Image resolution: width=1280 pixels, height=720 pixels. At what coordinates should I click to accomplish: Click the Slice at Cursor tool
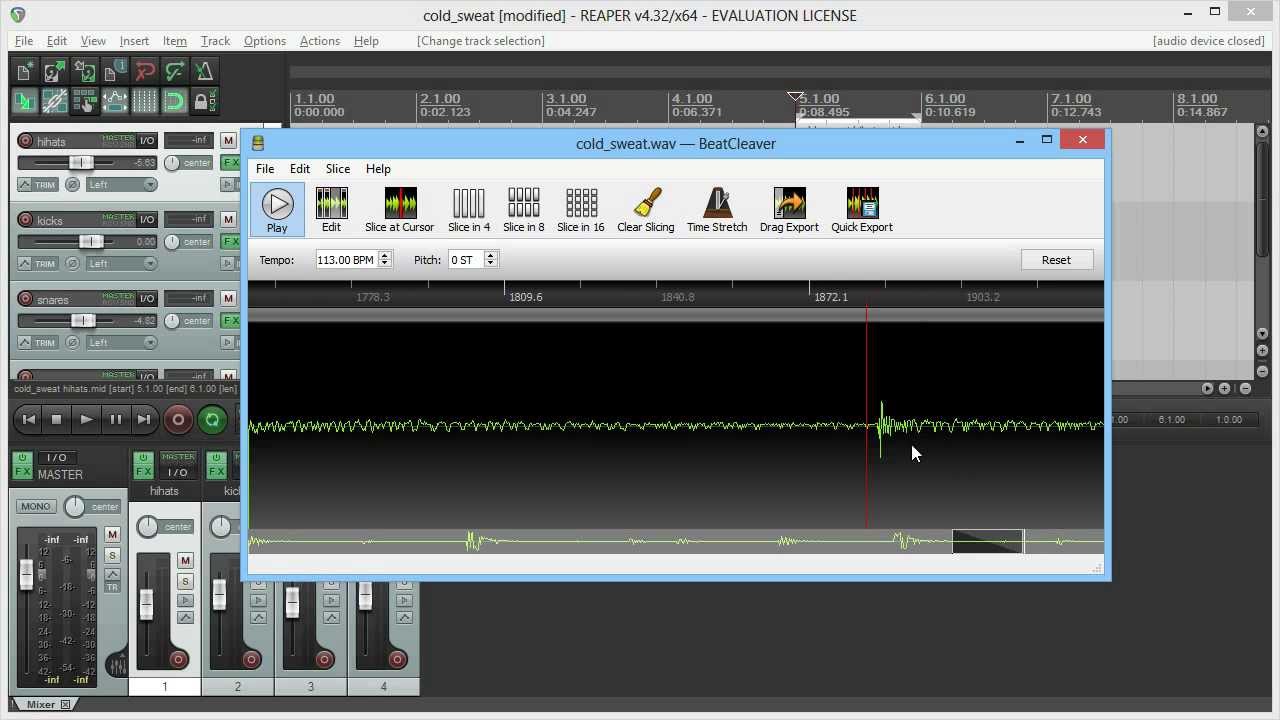pos(399,209)
